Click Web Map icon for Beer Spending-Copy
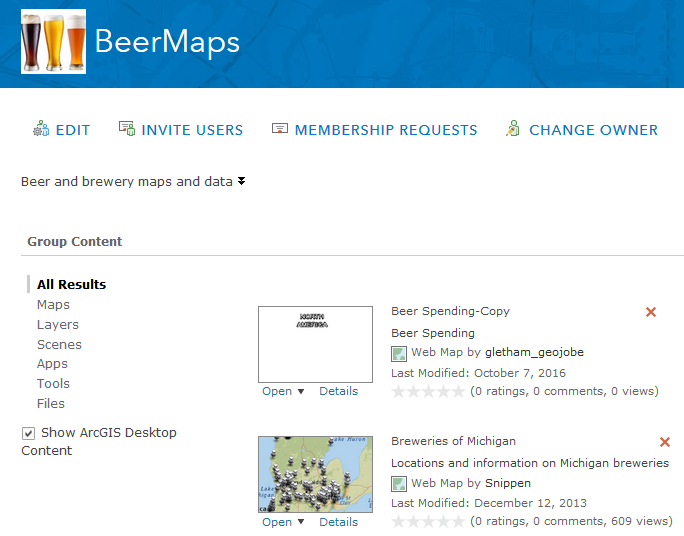The image size is (684, 536). point(399,353)
